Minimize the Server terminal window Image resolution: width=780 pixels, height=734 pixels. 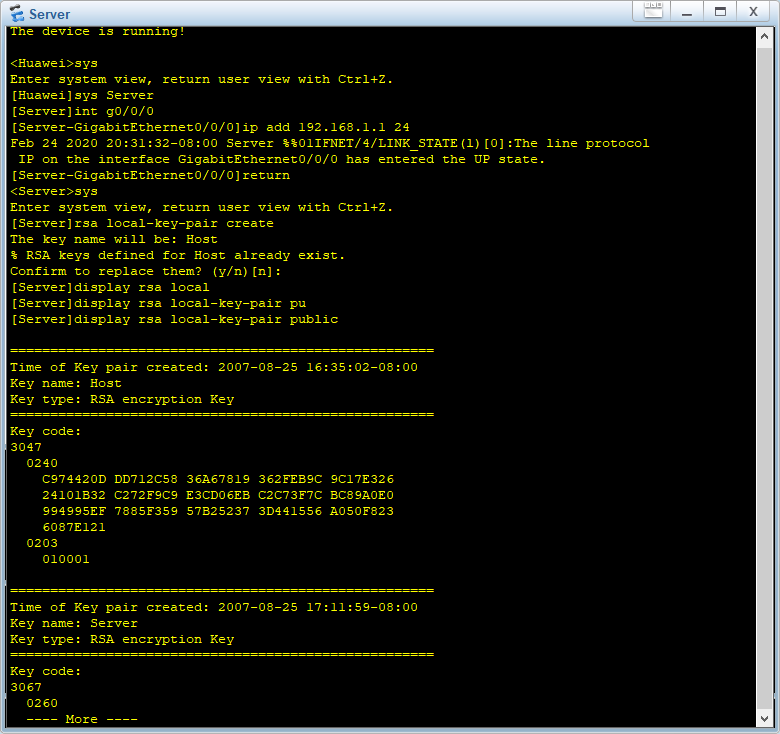coord(687,11)
